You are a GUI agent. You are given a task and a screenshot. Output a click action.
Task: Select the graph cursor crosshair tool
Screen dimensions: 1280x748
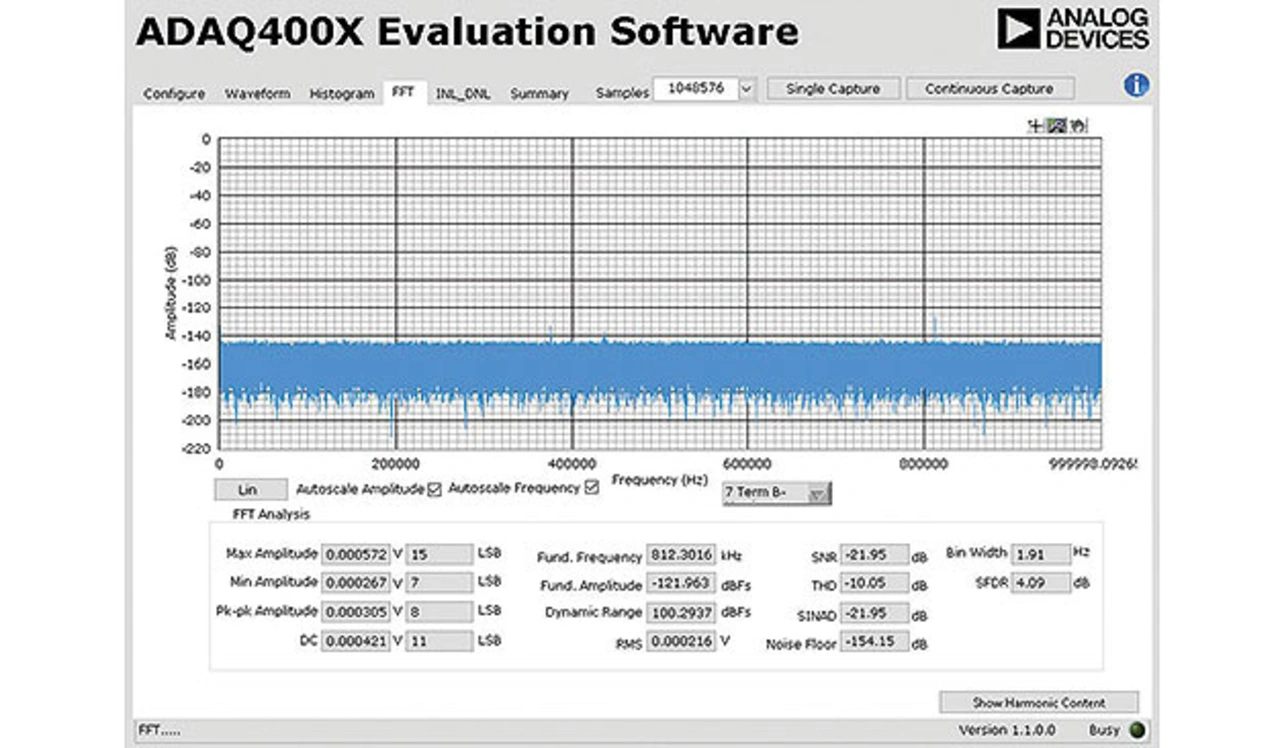tap(1036, 126)
